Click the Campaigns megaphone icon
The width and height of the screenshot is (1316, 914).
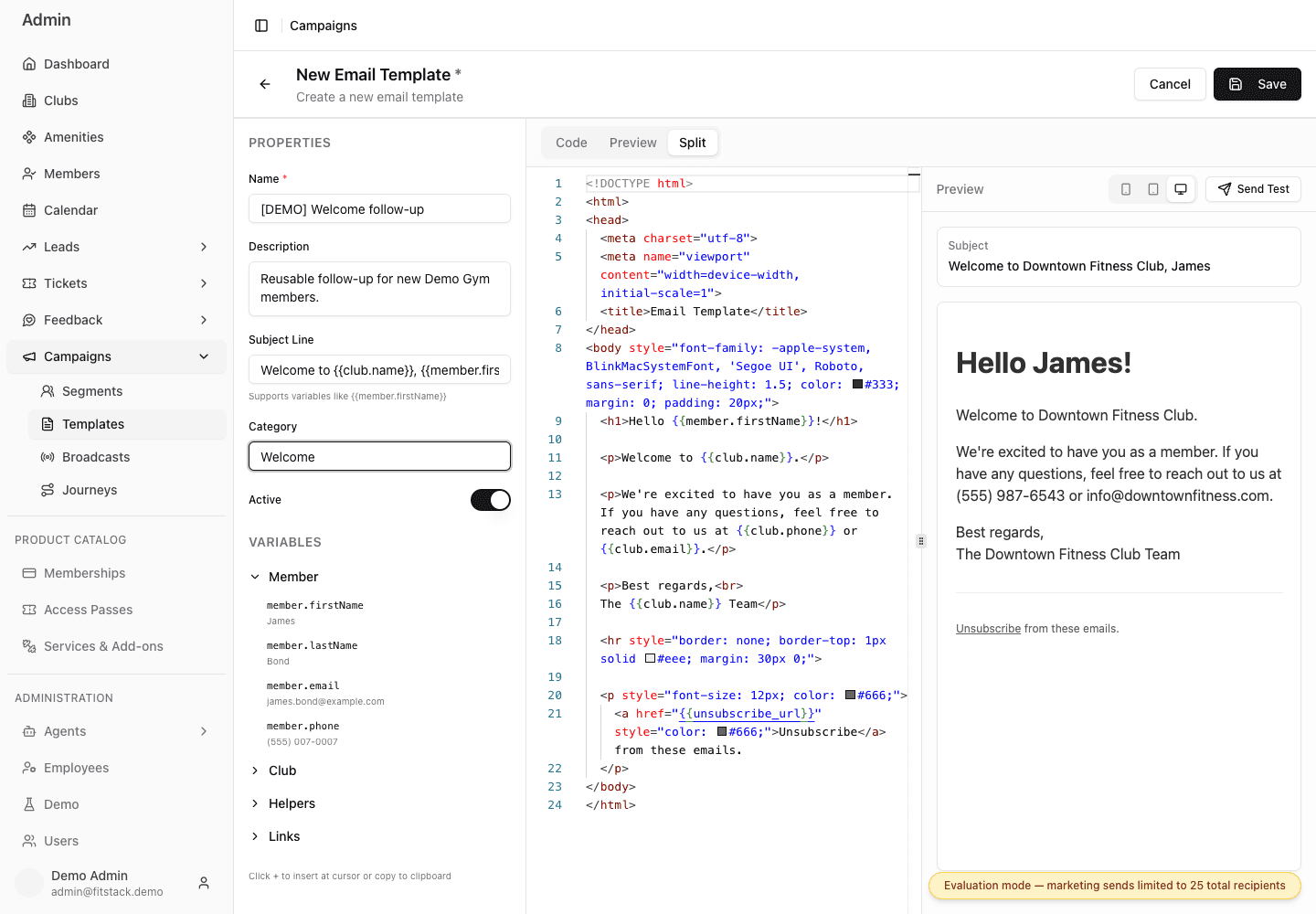(x=29, y=356)
